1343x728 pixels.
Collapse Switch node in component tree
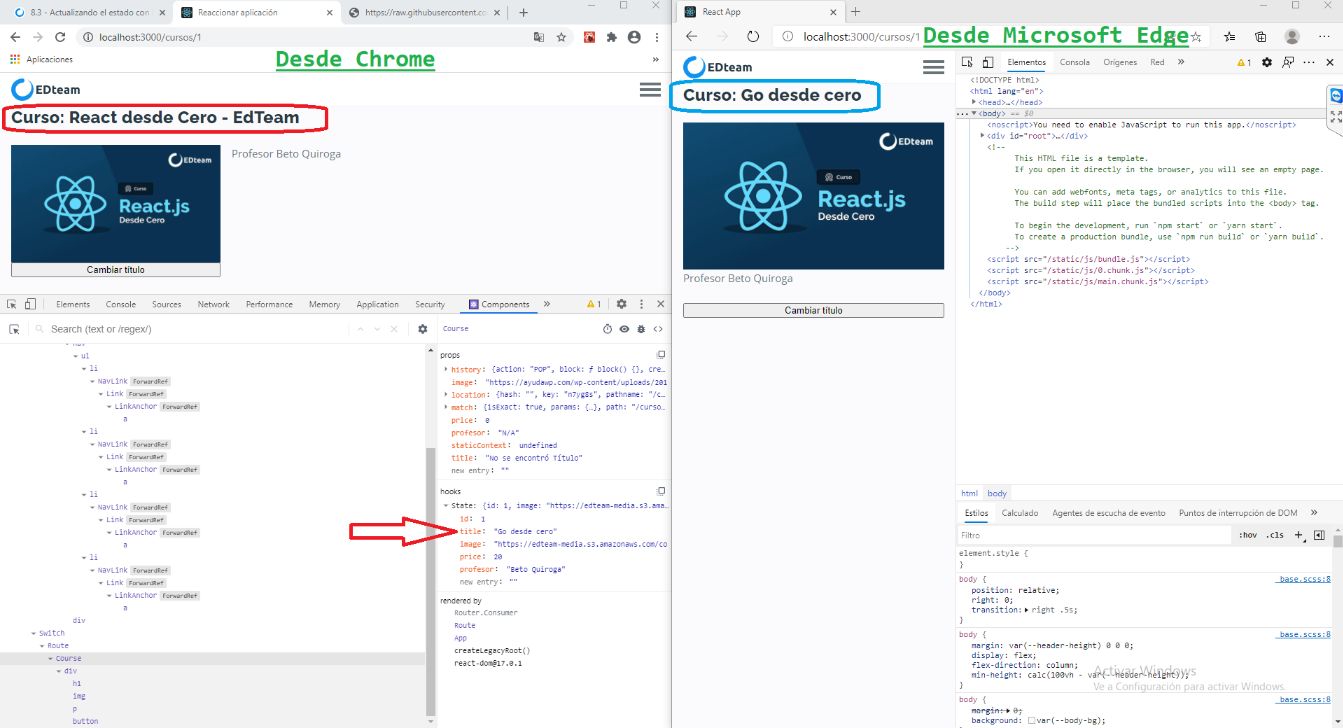coord(34,633)
